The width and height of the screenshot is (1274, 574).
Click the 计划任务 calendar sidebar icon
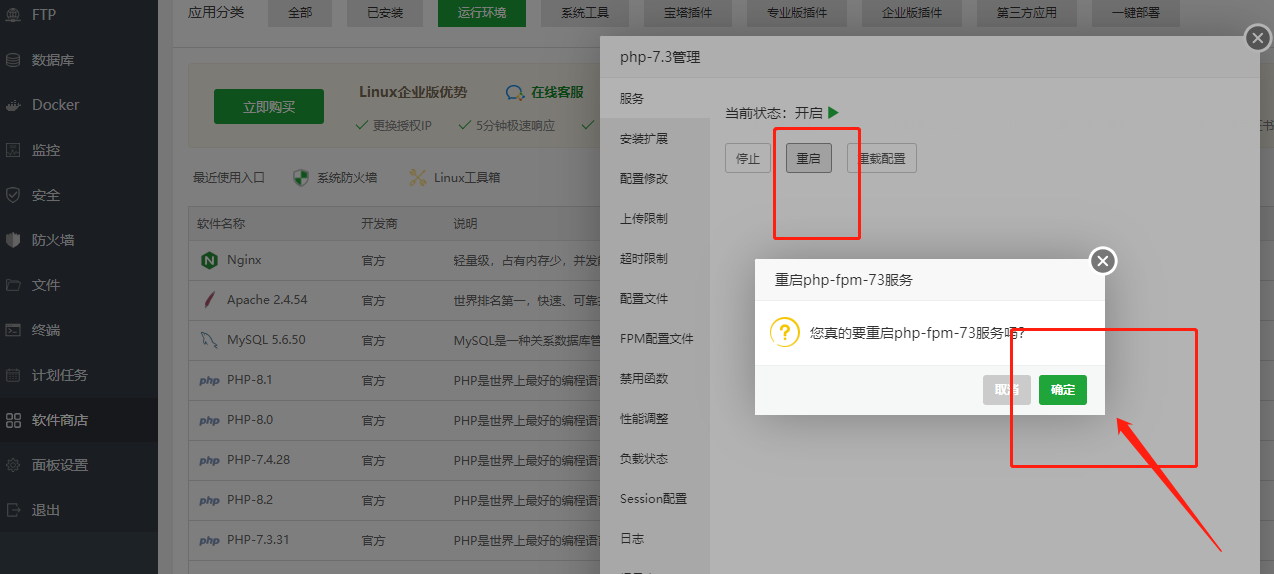(x=13, y=375)
